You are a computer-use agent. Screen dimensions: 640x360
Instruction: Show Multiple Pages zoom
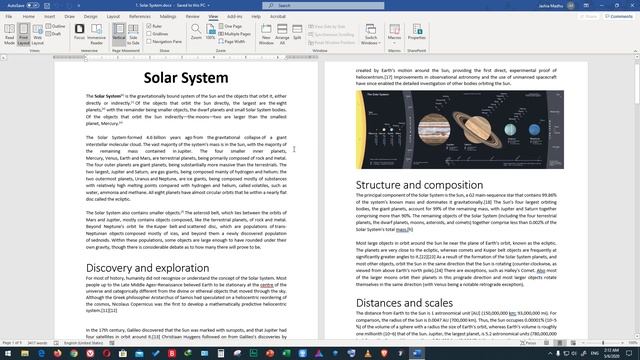pos(235,34)
